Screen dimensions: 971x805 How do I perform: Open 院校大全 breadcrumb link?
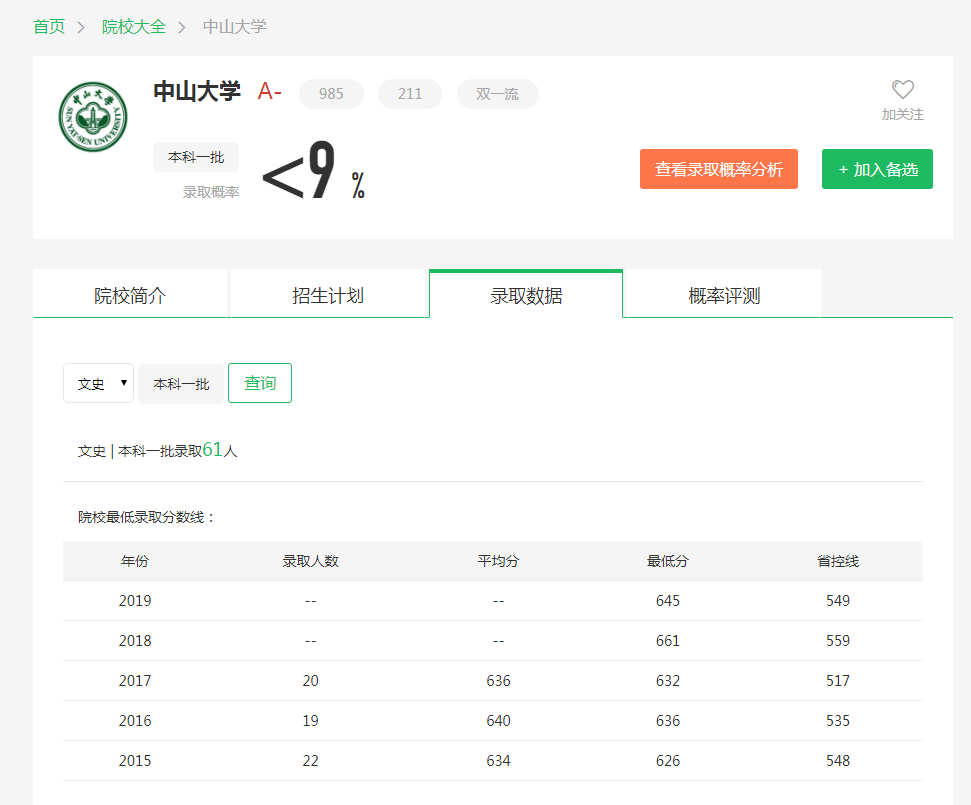134,27
